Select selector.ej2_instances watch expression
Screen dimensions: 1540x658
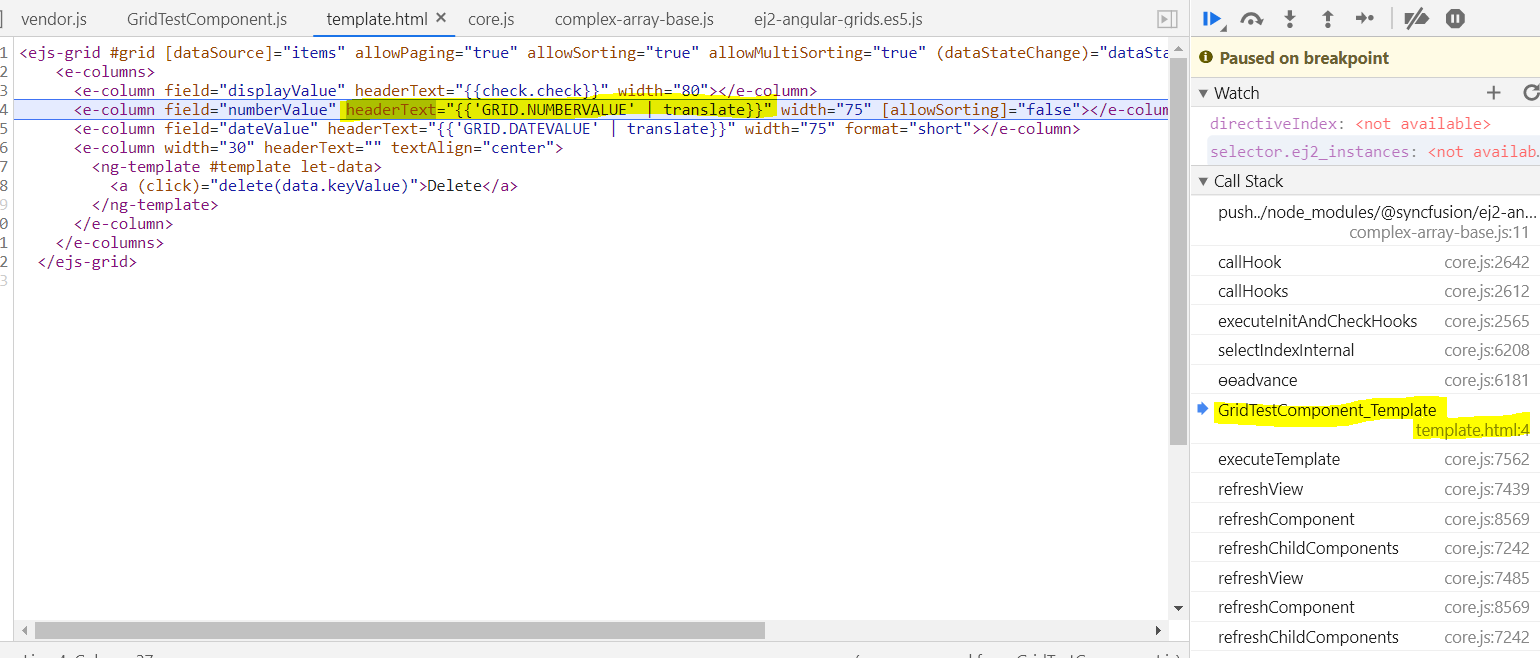click(1365, 152)
